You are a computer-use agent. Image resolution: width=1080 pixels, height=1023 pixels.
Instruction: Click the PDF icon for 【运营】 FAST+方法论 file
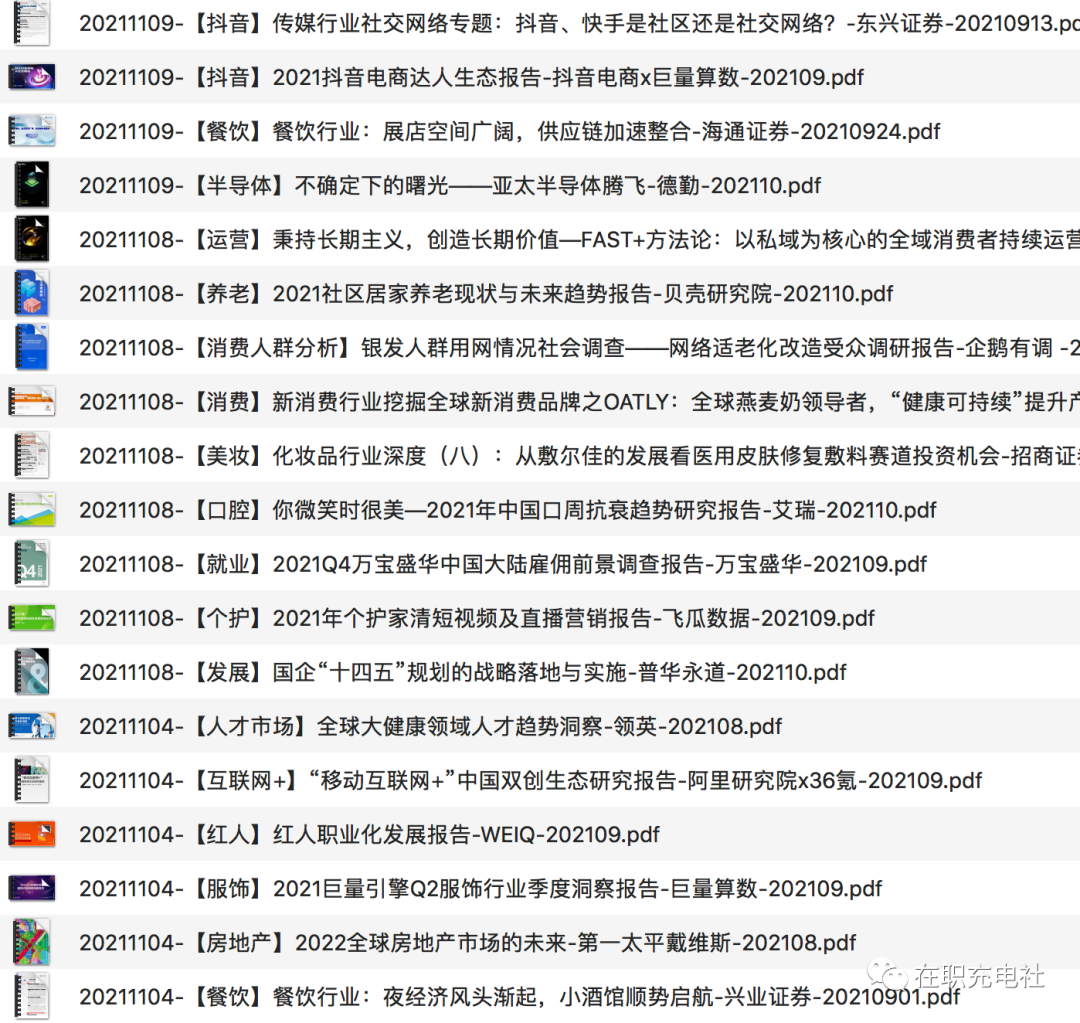click(32, 239)
